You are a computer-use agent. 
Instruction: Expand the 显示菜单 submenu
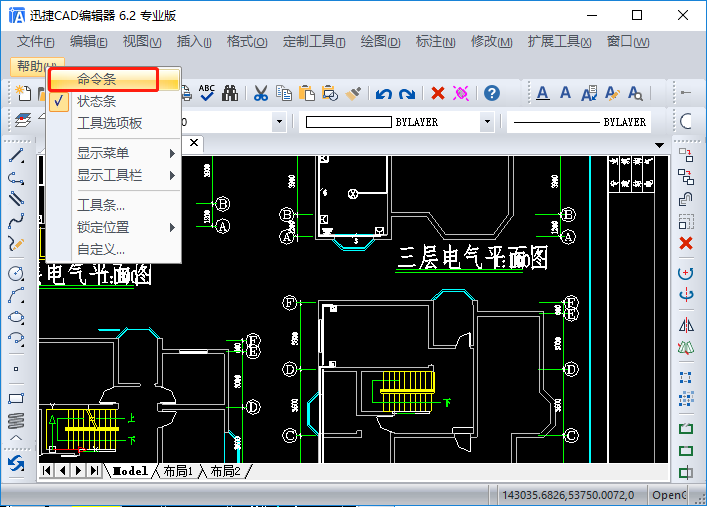[115, 153]
